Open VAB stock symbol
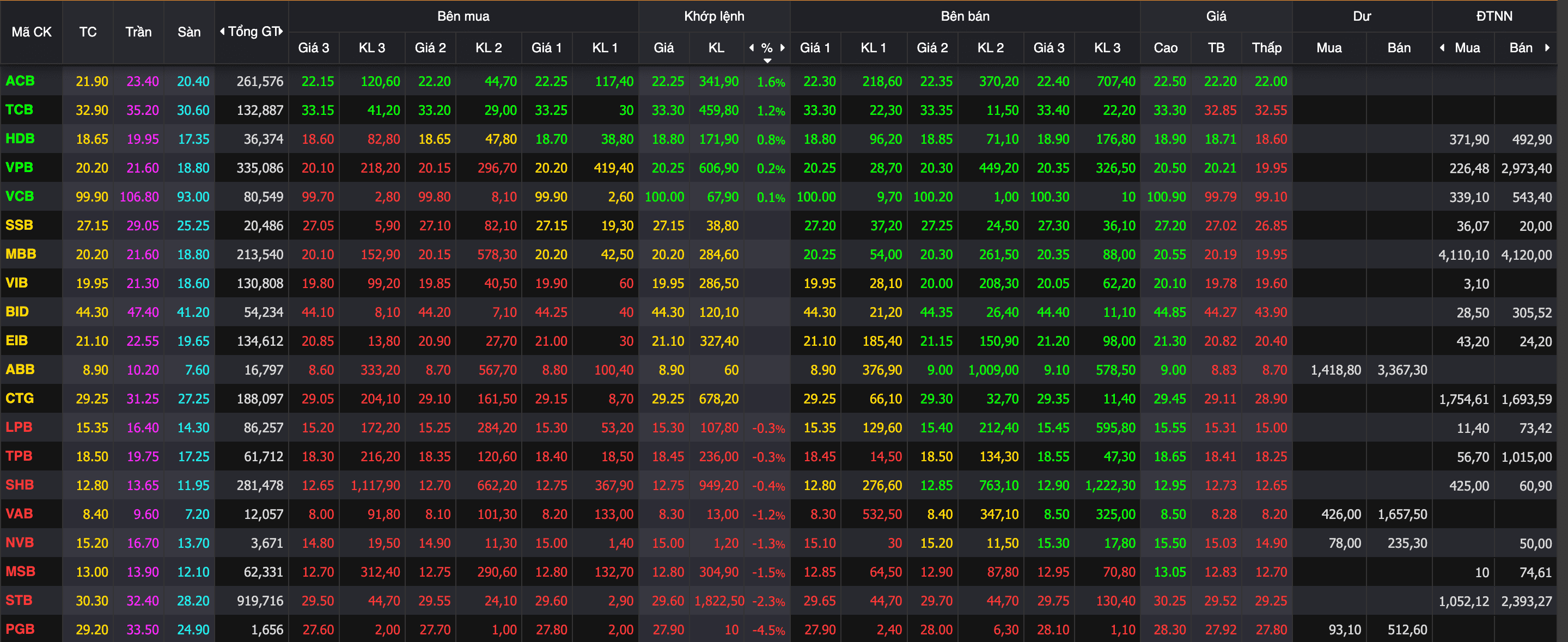1568x642 pixels. (20, 513)
